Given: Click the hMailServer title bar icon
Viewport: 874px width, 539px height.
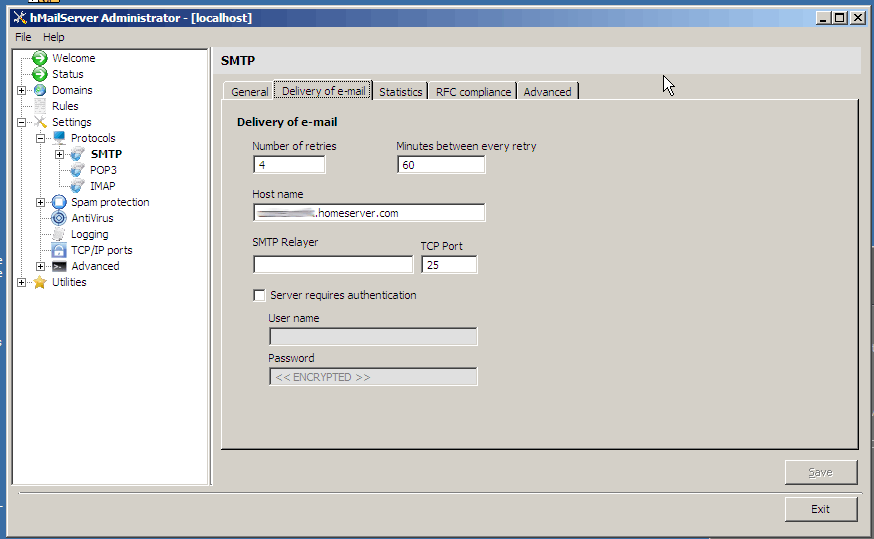Looking at the screenshot, I should coord(20,18).
